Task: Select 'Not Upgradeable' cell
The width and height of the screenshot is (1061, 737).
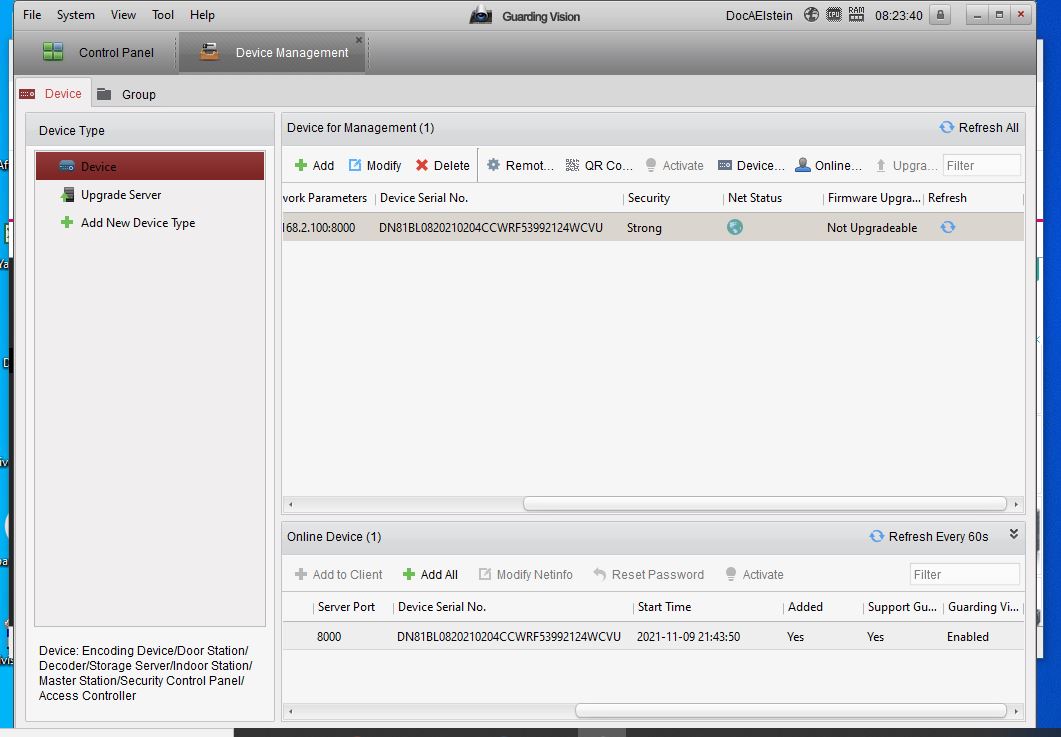Action: 872,228
